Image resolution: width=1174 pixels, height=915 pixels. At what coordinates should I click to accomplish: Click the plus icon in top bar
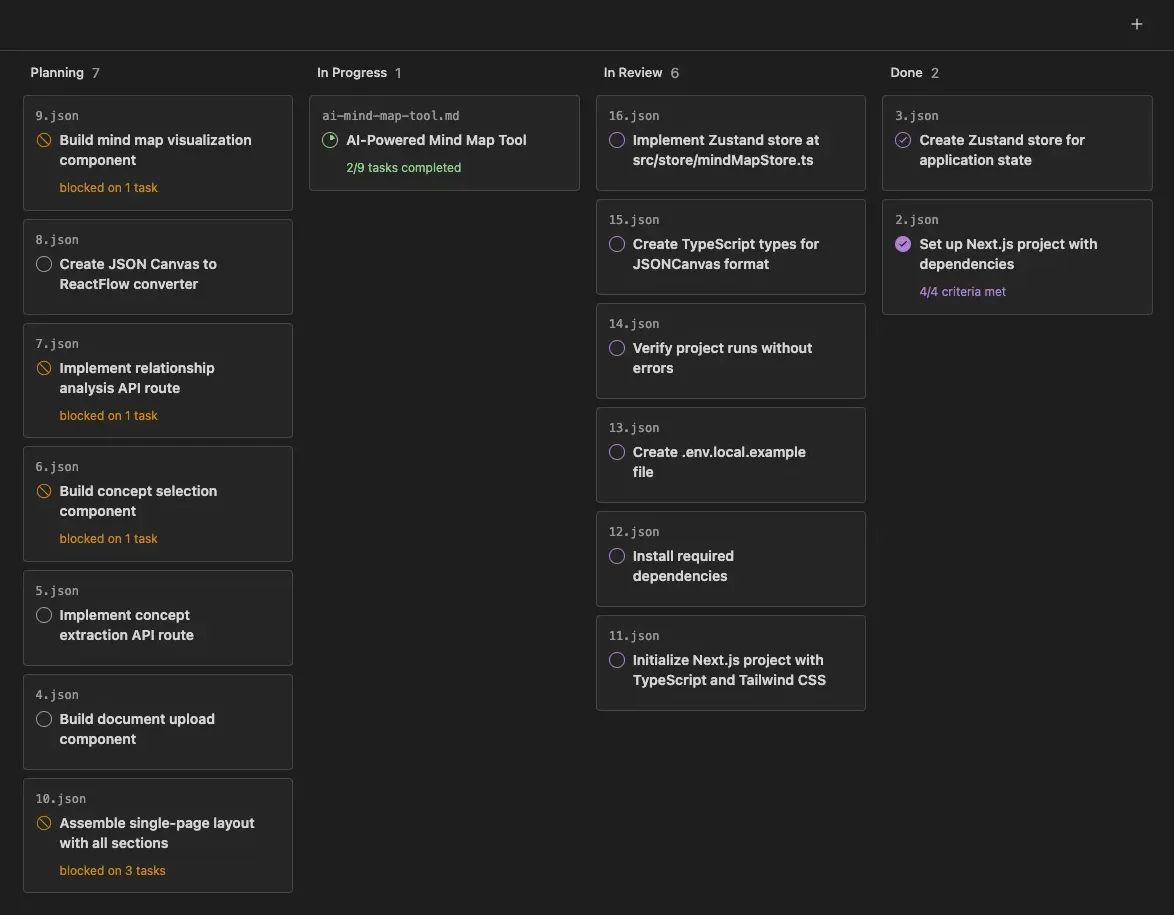click(1136, 24)
